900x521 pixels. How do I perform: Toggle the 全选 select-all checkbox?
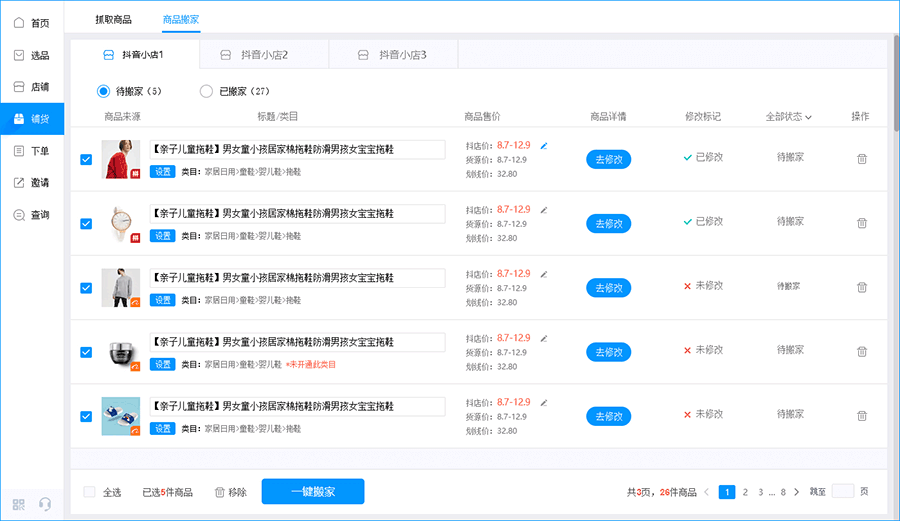click(x=90, y=492)
